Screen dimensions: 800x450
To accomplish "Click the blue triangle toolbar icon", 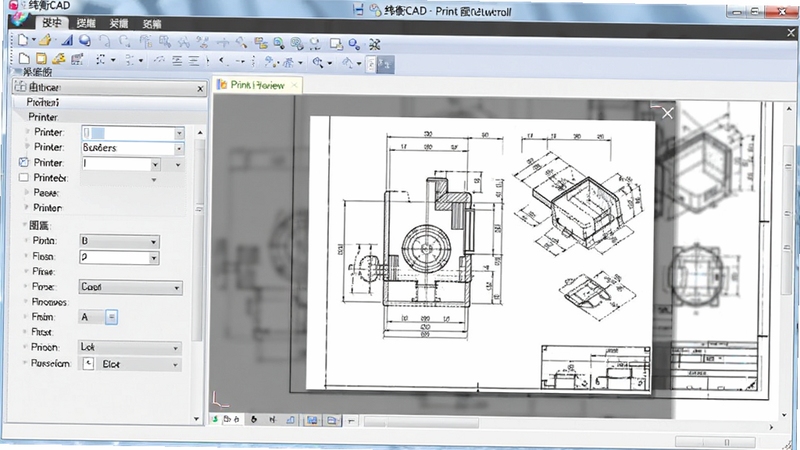I will [67, 41].
